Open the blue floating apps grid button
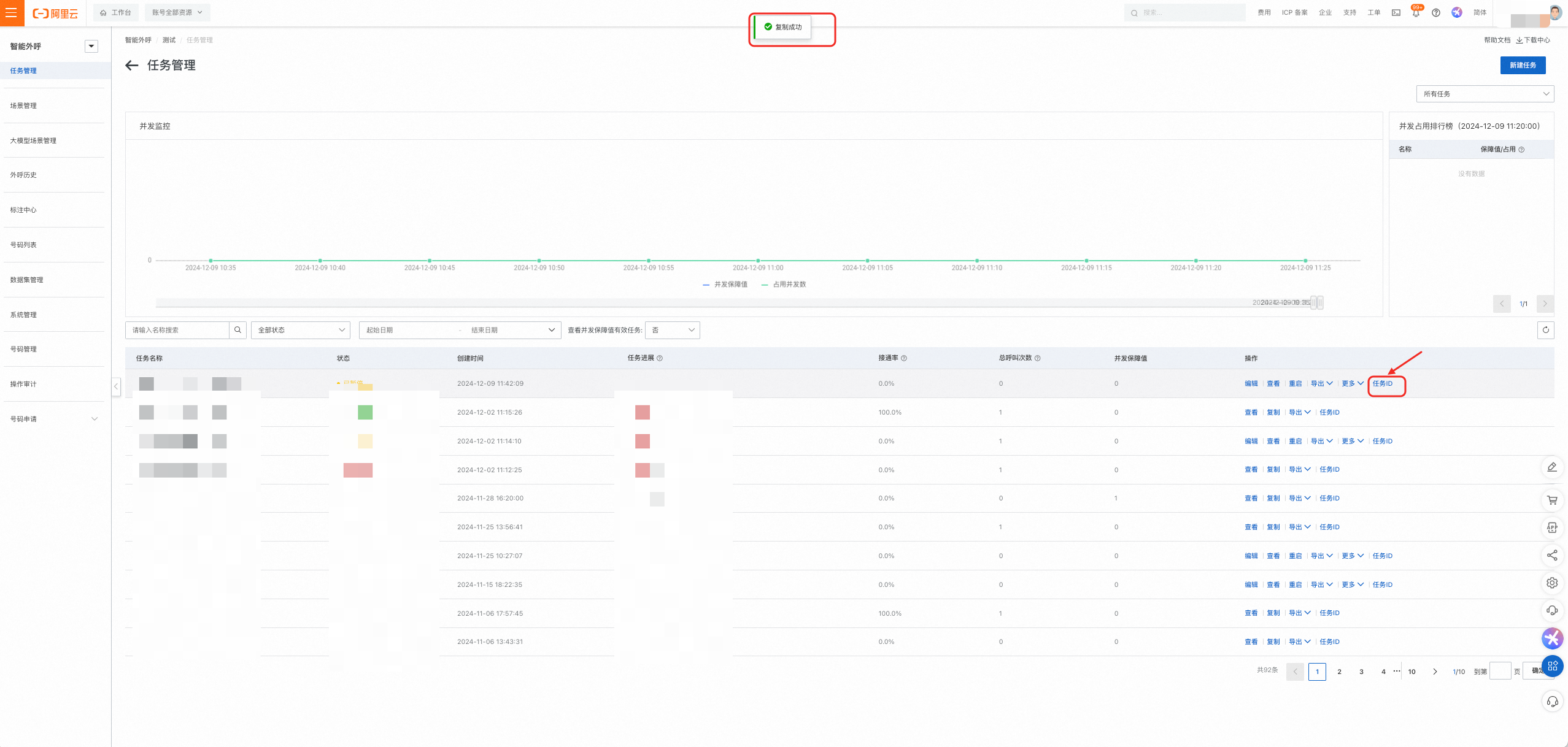 1553,666
